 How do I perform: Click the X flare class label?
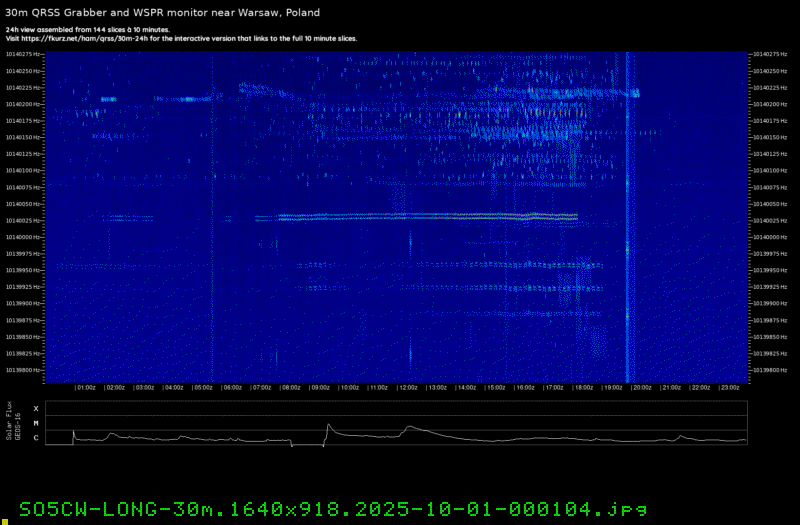[x=36, y=409]
